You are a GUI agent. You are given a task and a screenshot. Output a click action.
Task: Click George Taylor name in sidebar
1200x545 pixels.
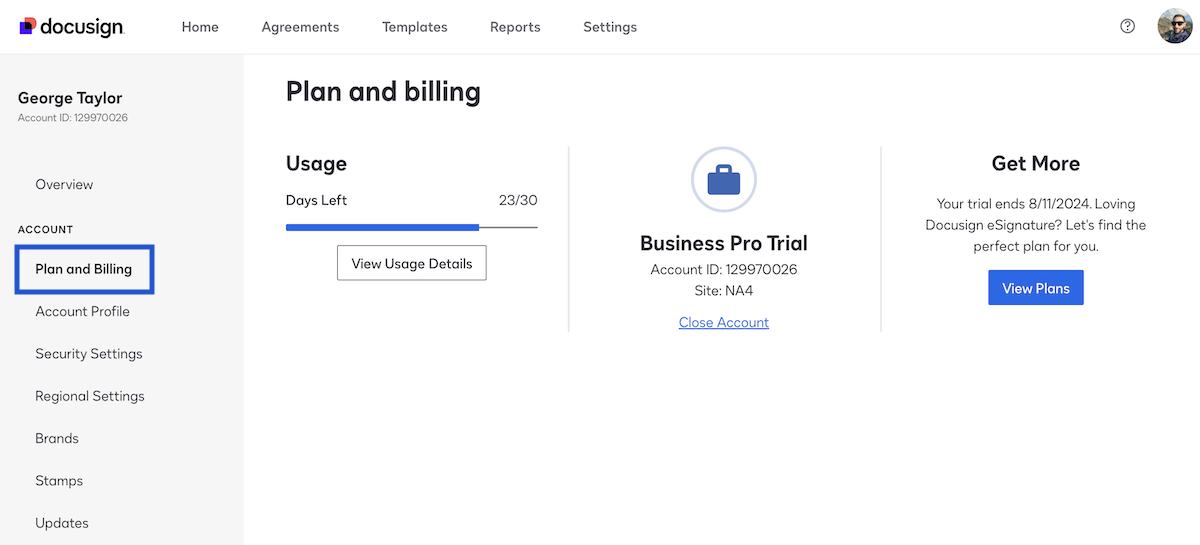[x=70, y=98]
